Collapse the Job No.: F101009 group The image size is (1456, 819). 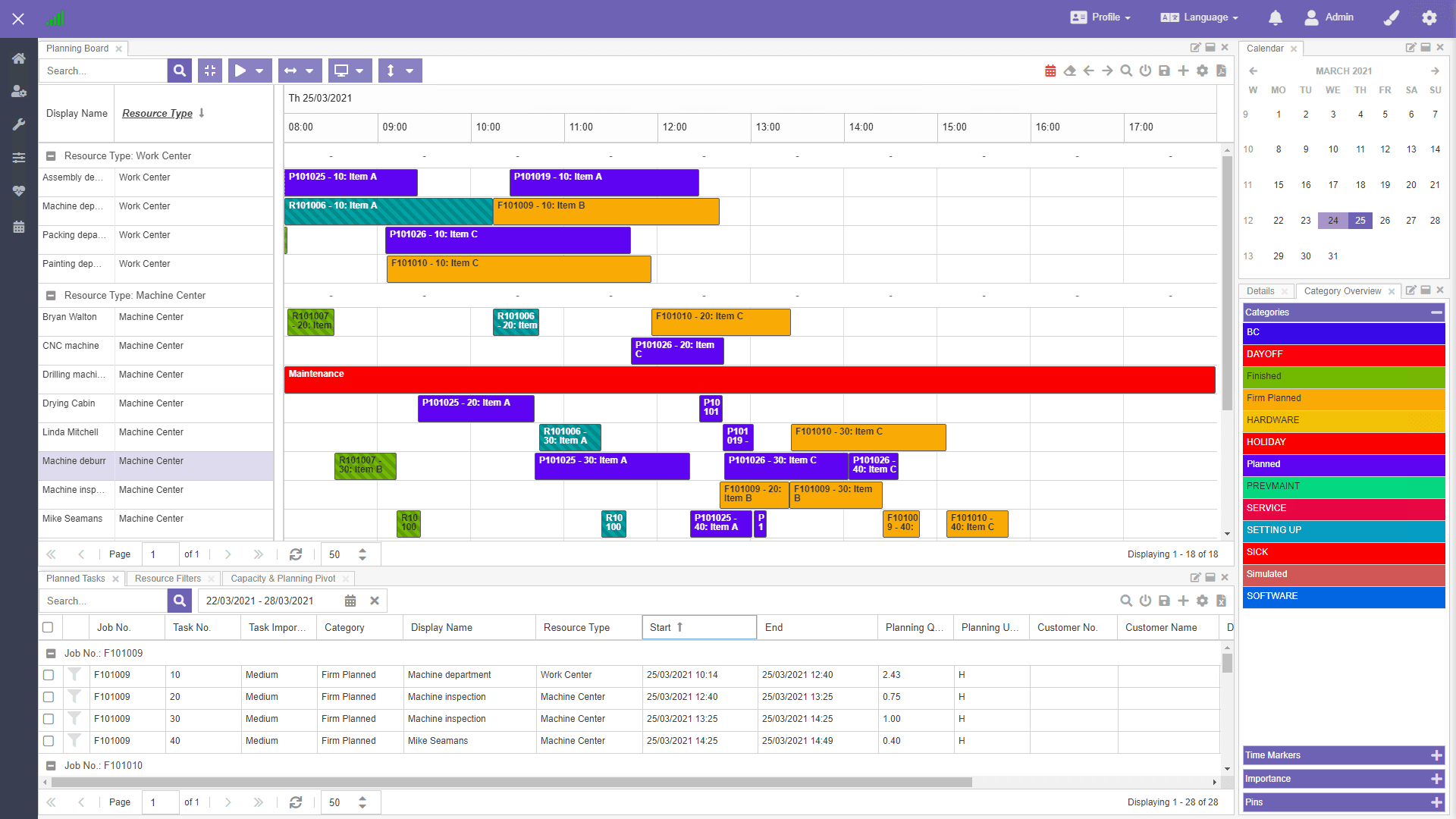pyautogui.click(x=52, y=653)
